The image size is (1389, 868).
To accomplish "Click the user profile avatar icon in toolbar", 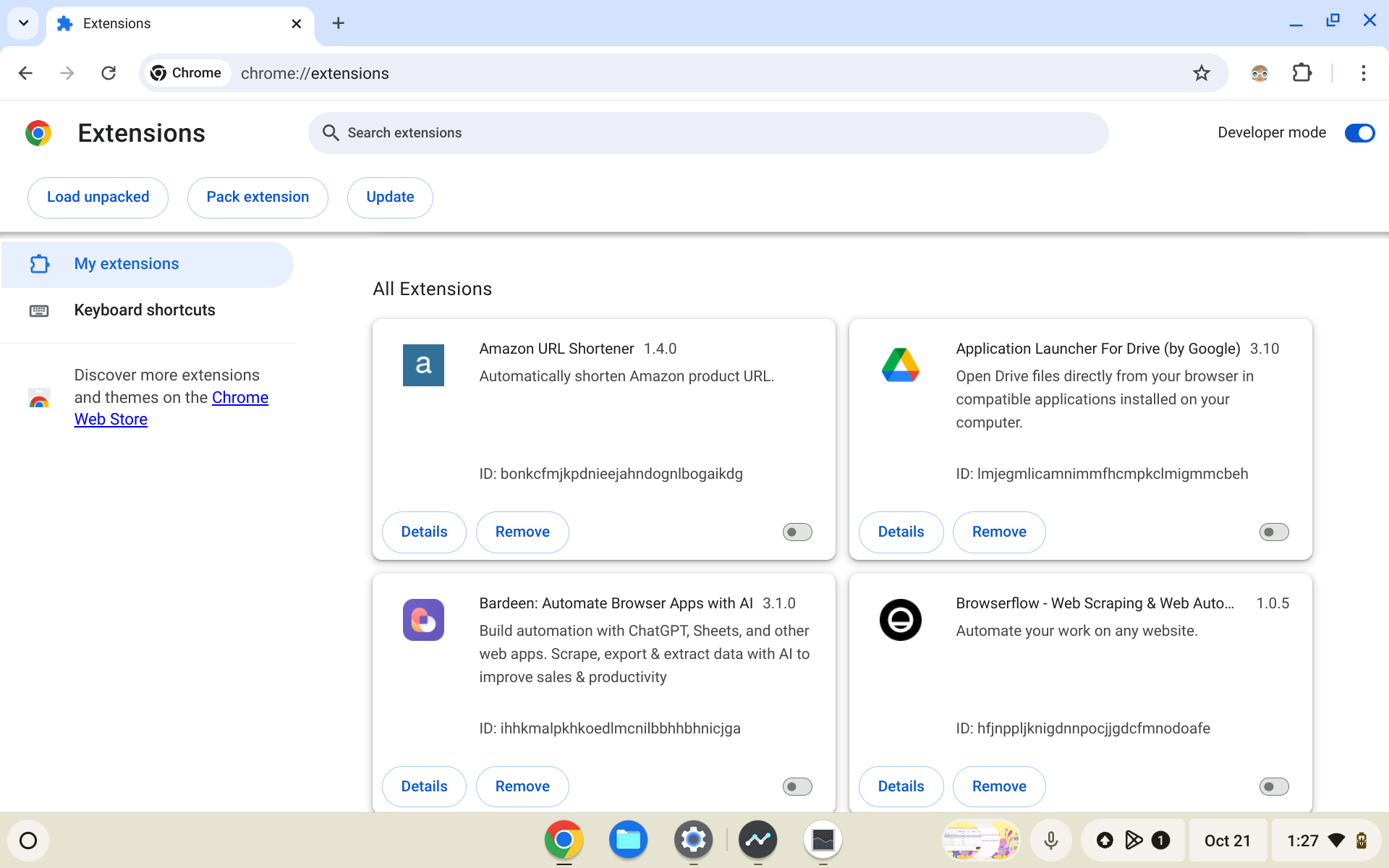I will (1260, 73).
